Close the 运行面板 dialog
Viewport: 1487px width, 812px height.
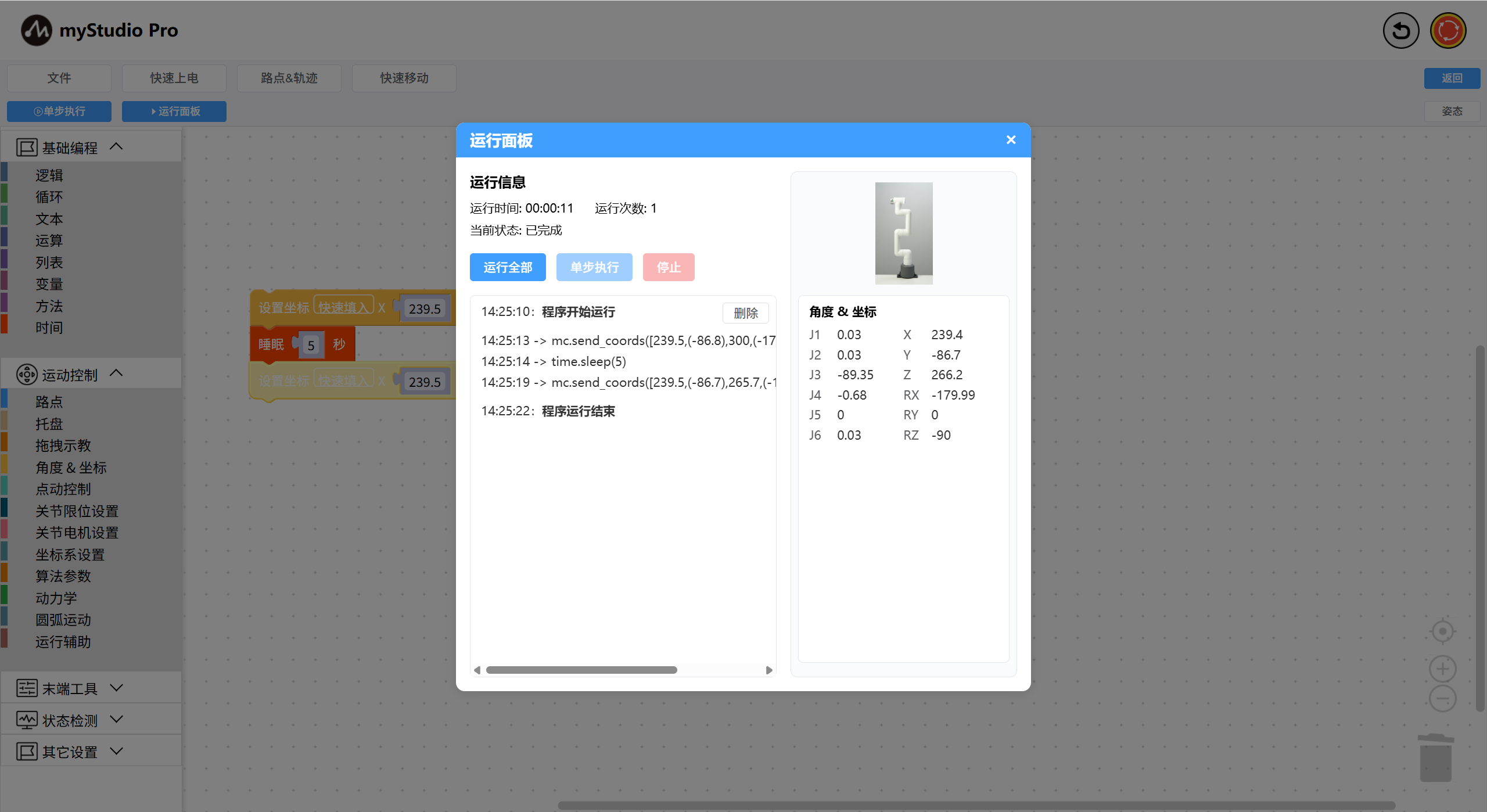[x=1011, y=140]
